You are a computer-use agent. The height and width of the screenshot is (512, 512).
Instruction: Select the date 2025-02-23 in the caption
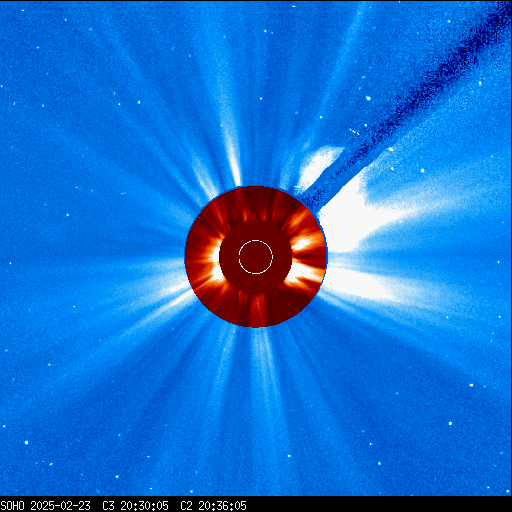point(60,506)
